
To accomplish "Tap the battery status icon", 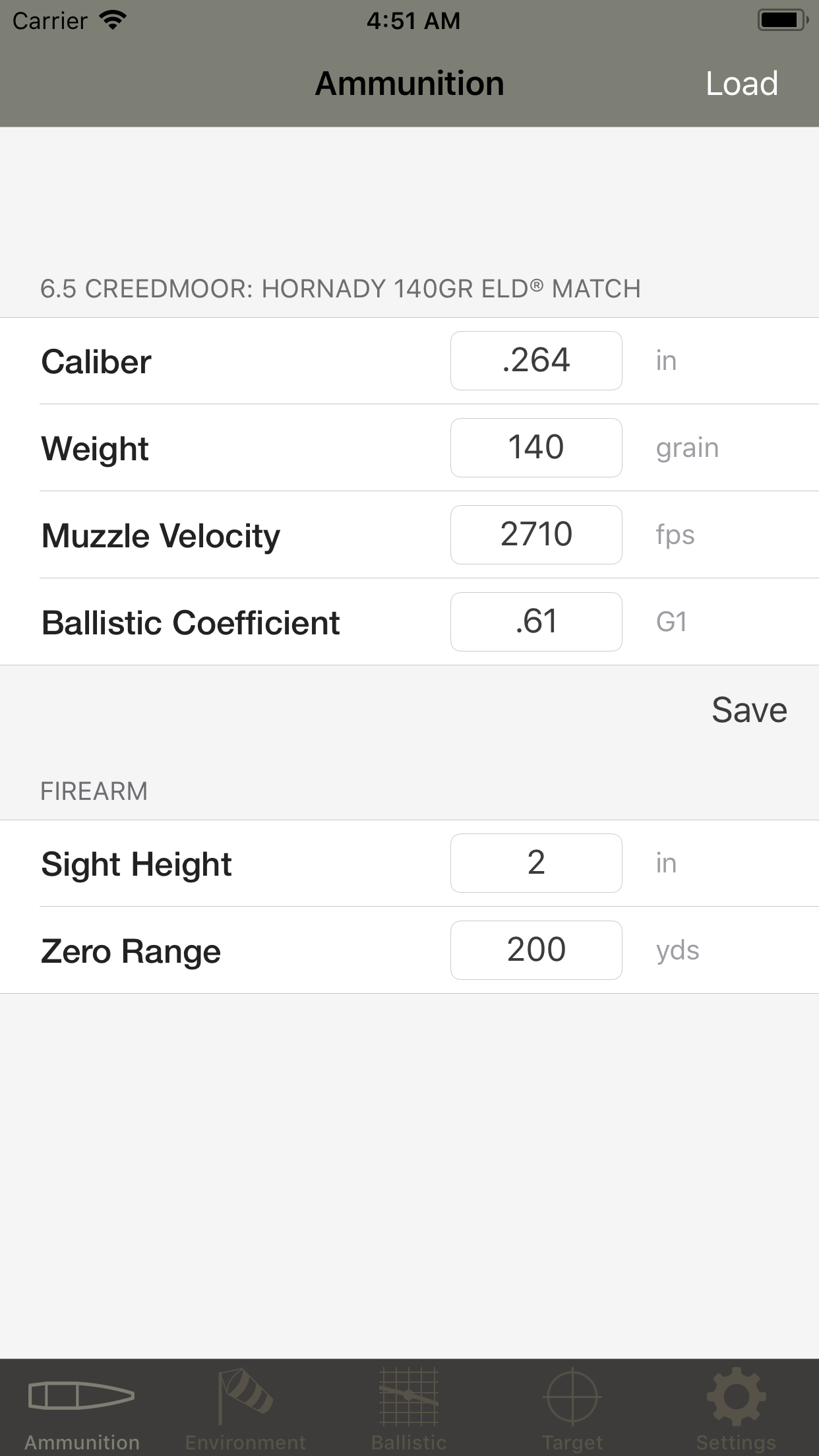I will coord(783,20).
